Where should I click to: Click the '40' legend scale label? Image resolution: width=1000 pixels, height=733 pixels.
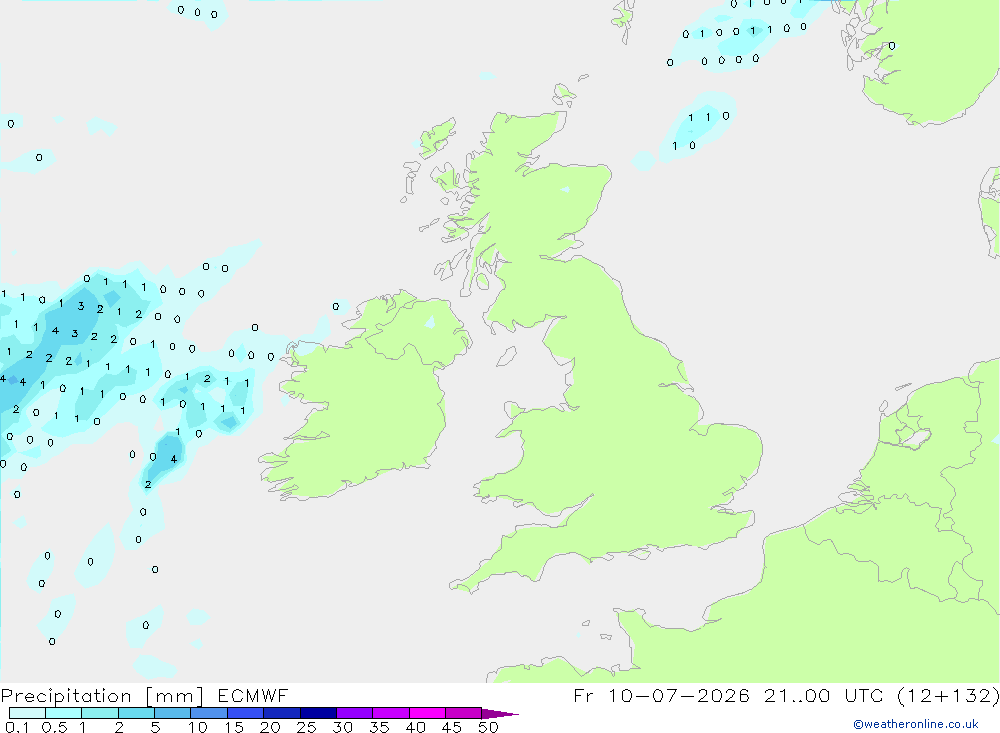click(x=416, y=727)
